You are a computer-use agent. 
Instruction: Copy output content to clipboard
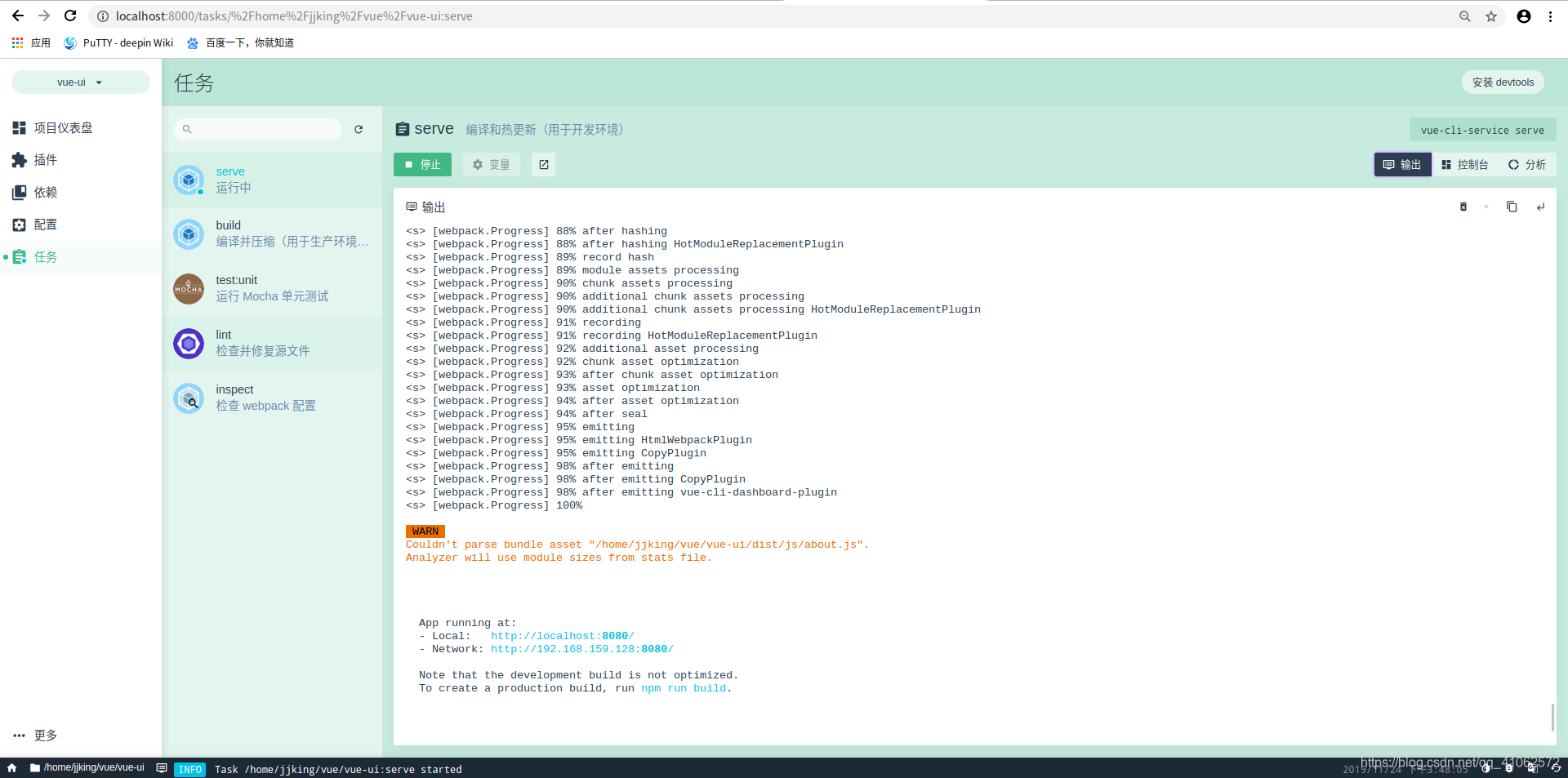1512,207
